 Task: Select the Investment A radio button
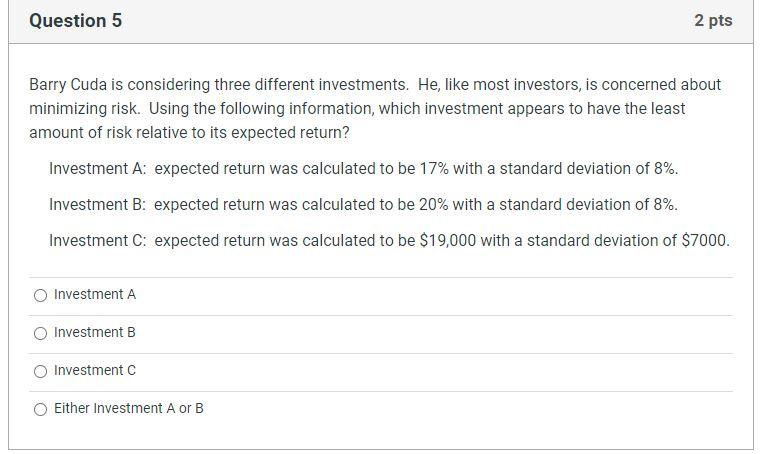tap(40, 295)
